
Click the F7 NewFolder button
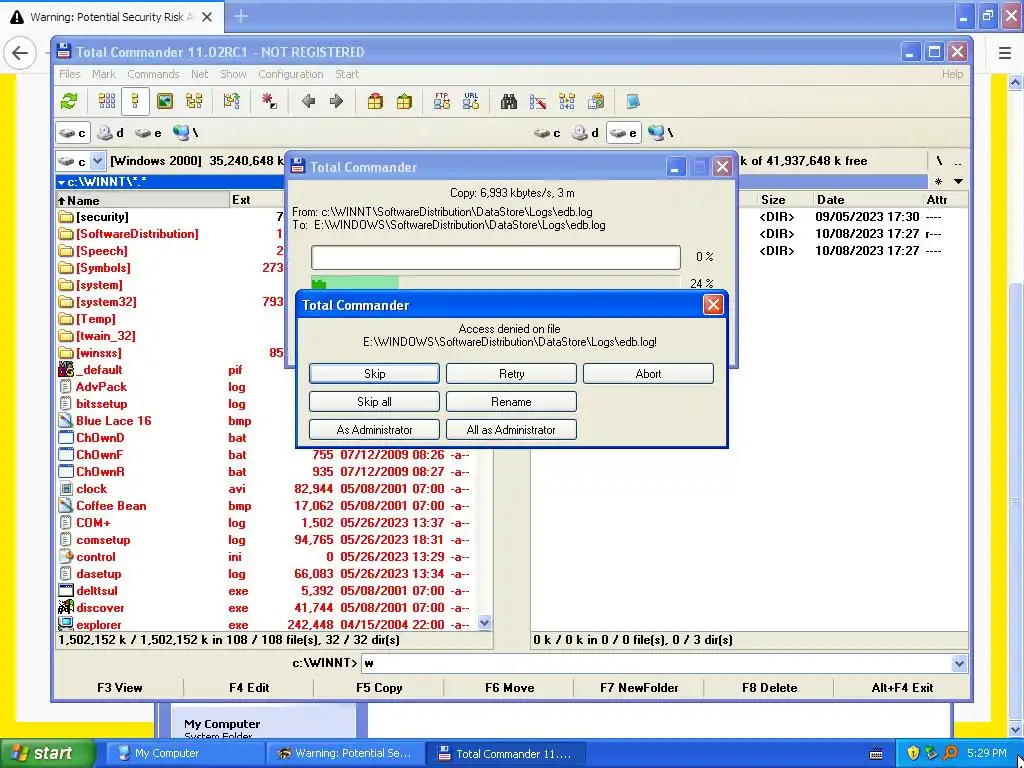click(x=639, y=688)
